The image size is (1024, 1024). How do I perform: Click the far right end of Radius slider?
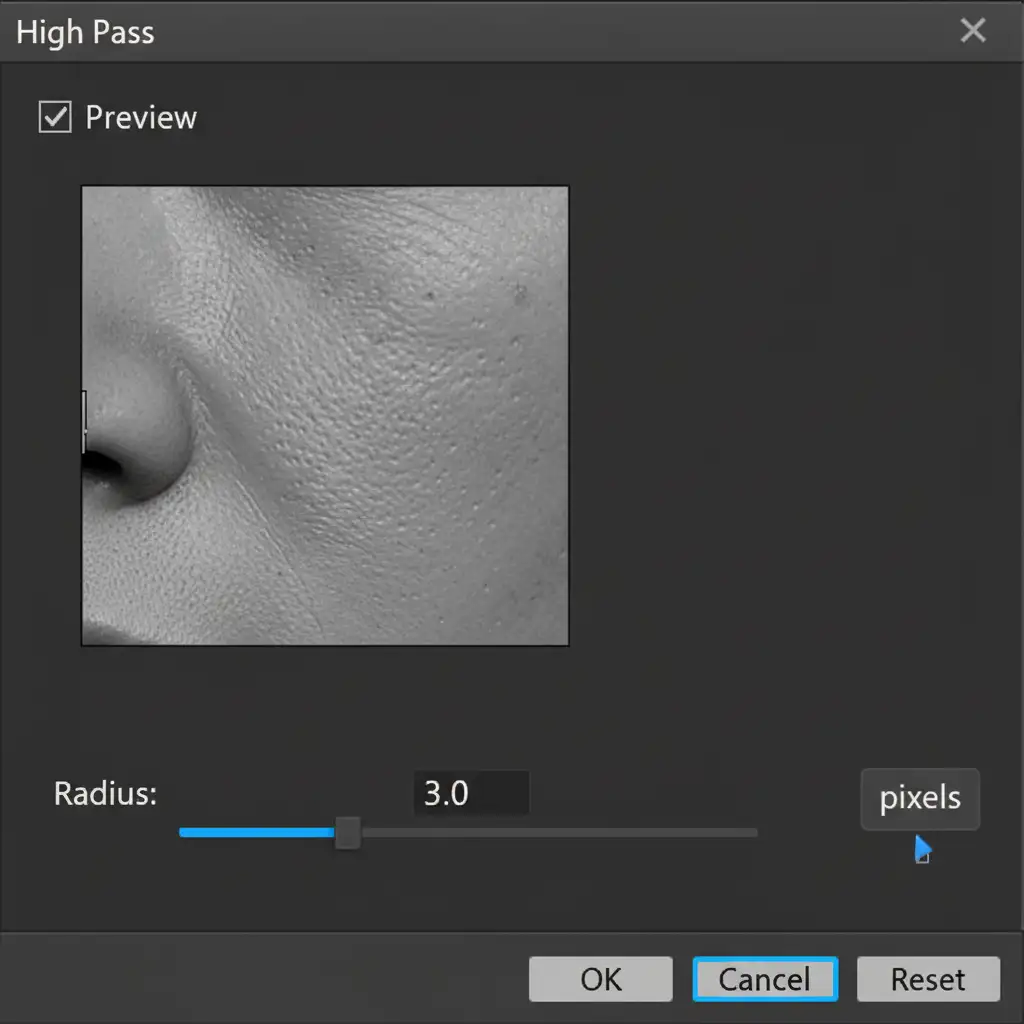(754, 832)
